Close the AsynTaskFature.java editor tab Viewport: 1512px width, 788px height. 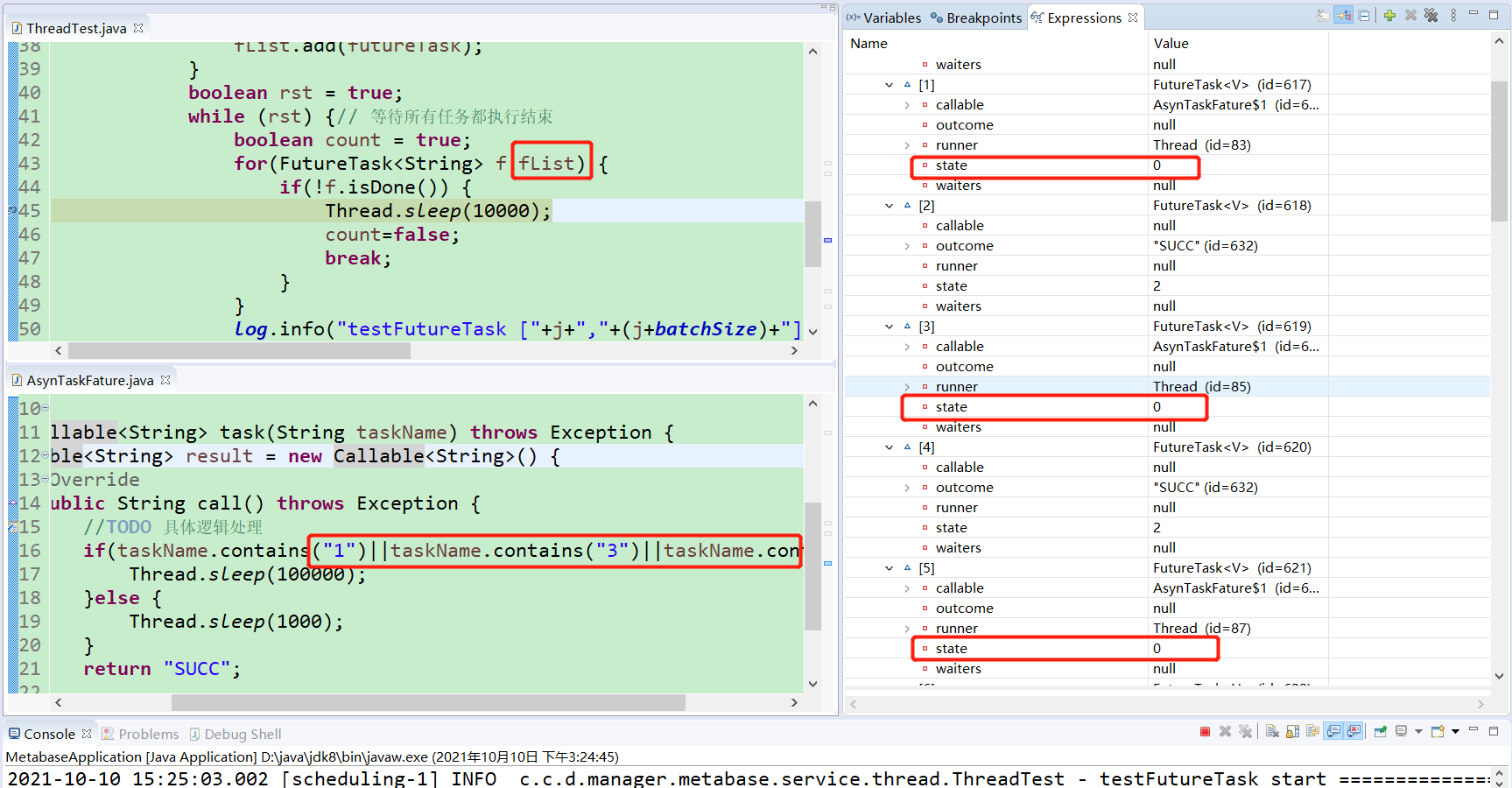pyautogui.click(x=165, y=380)
